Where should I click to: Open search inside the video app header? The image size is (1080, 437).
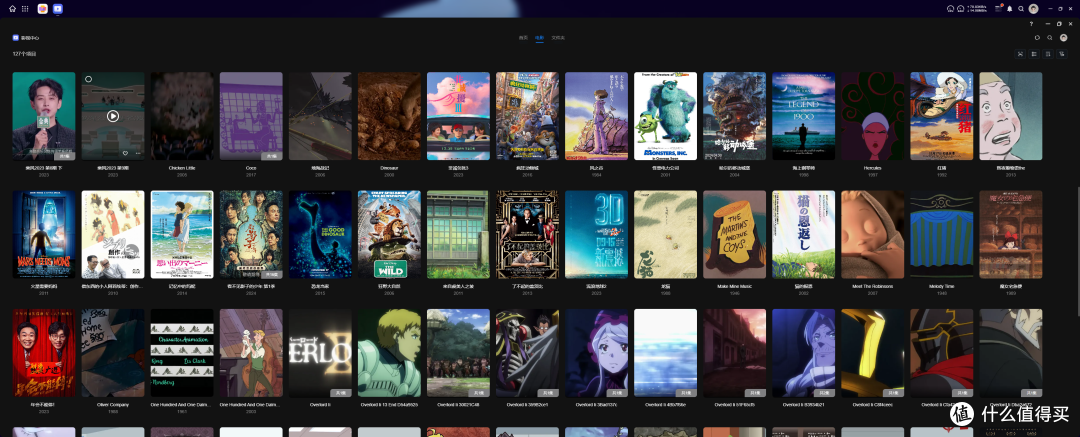1050,38
